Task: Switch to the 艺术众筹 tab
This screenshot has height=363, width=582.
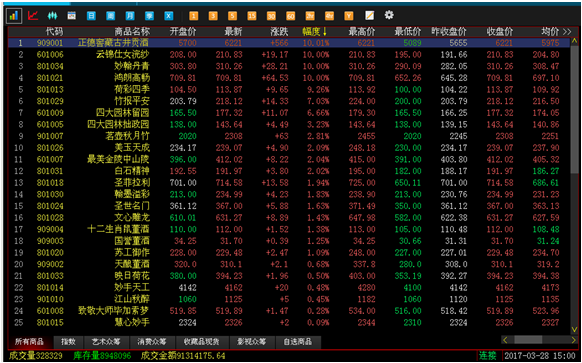Action: coord(105,341)
